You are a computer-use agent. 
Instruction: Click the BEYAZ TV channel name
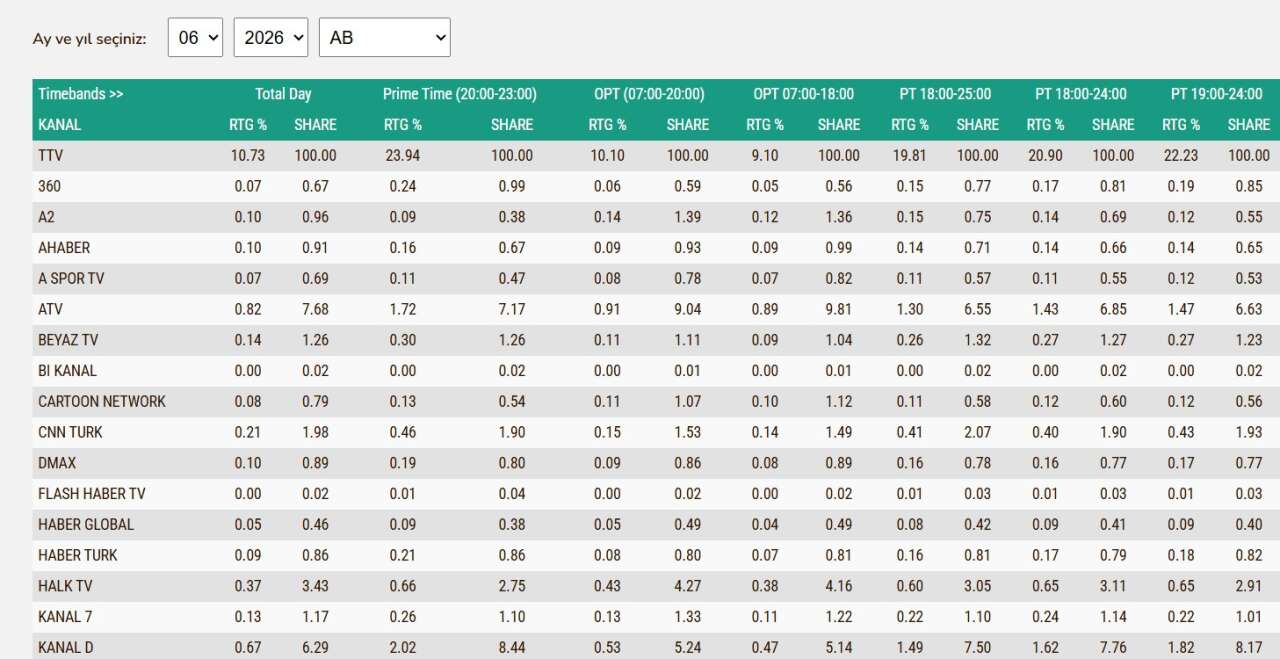point(68,340)
